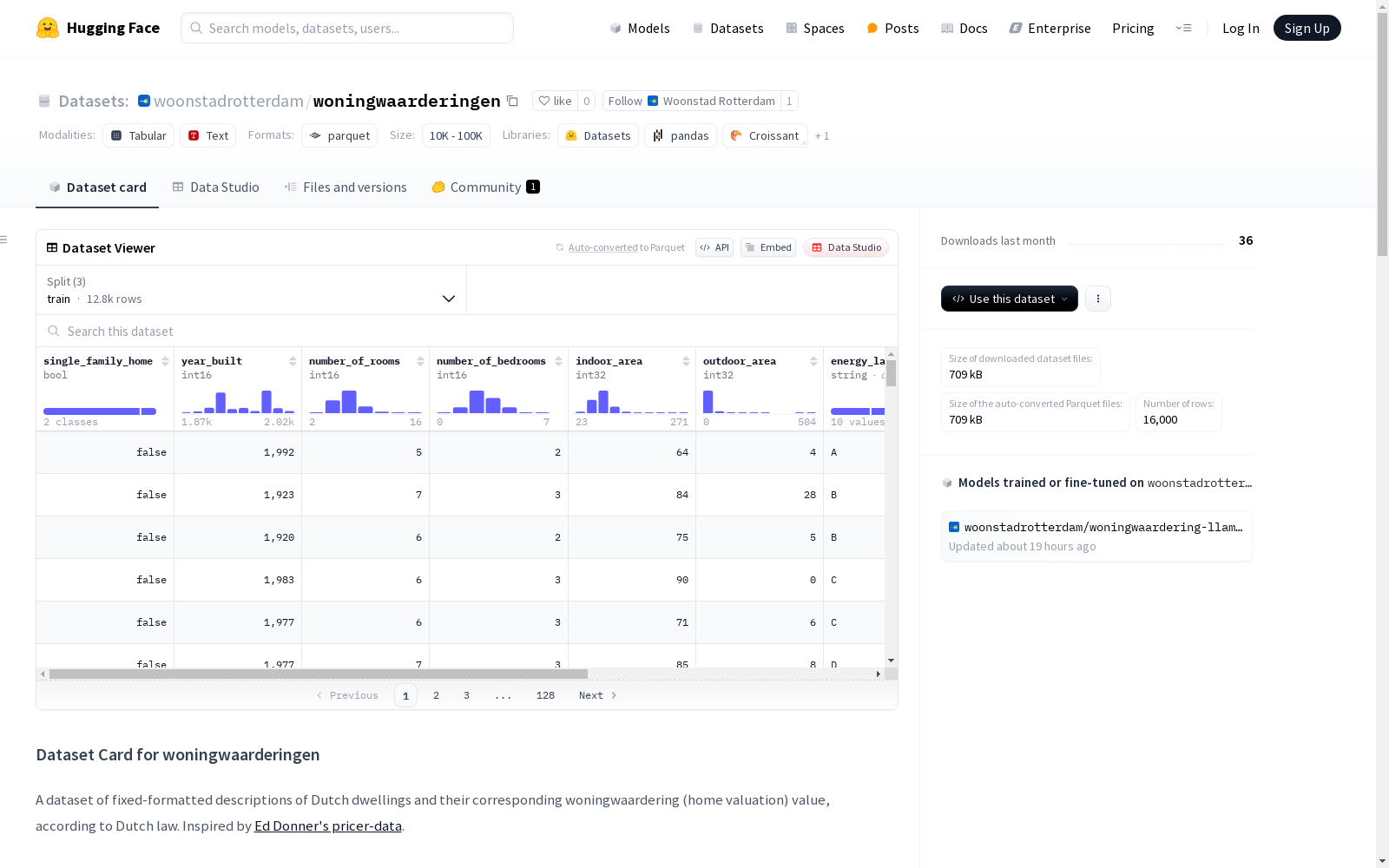This screenshot has width=1389, height=868.
Task: Switch to the Data Studio tab
Action: coord(216,187)
